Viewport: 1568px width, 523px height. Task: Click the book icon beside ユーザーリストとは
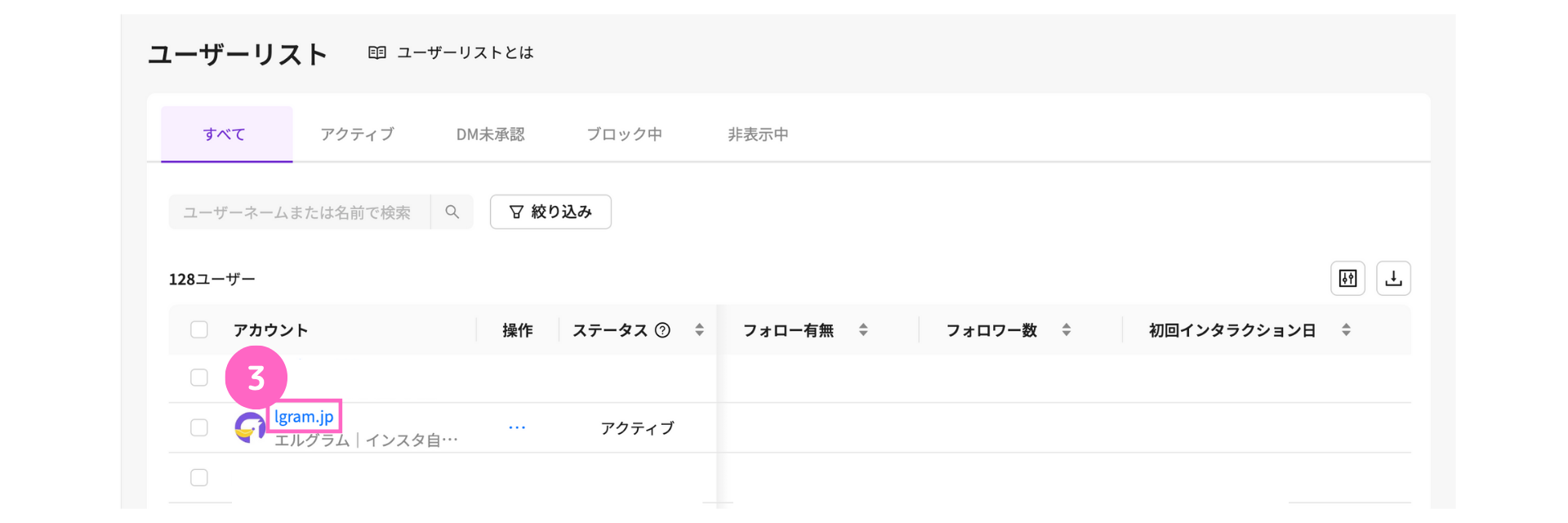point(376,53)
